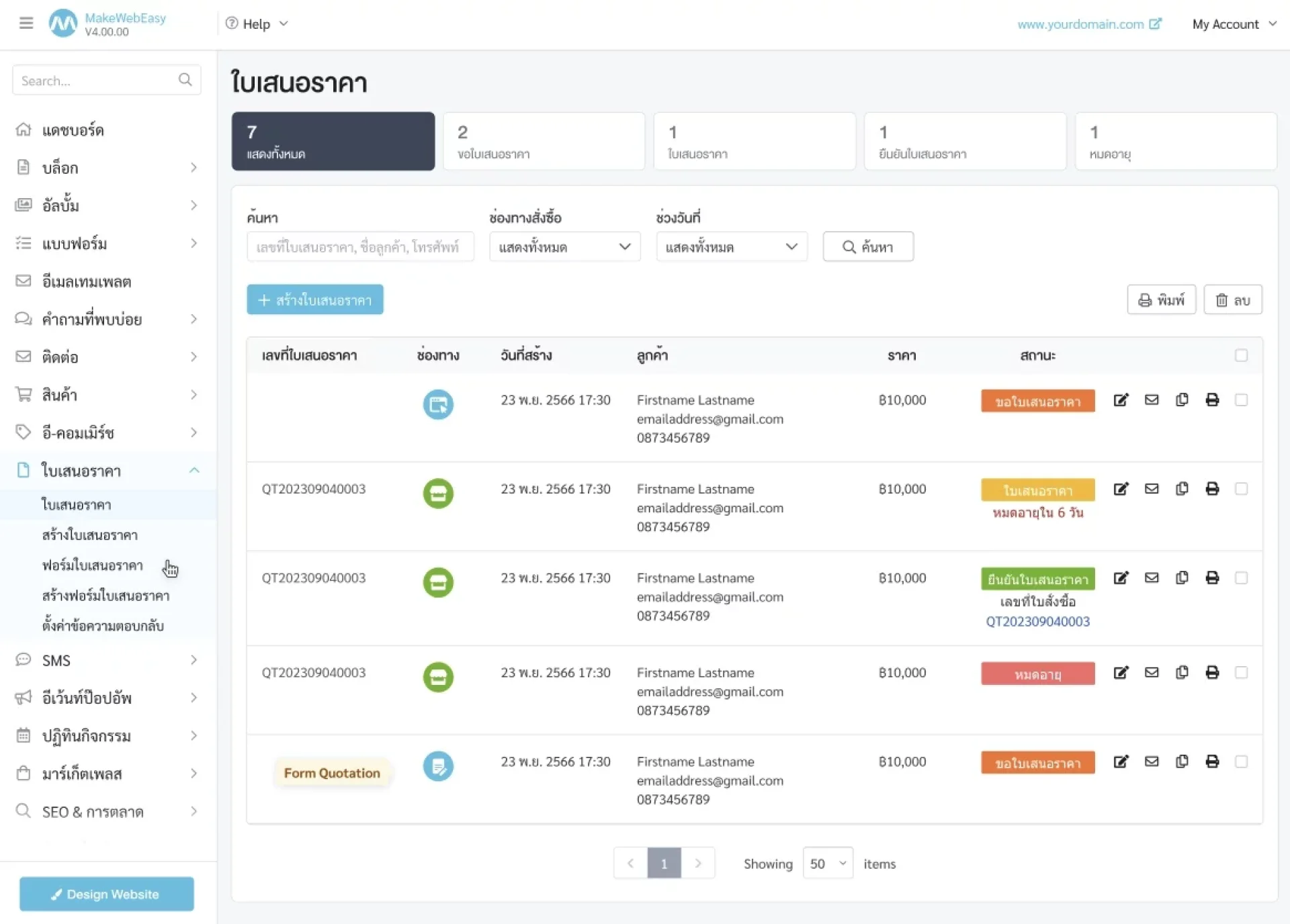Open the ช่วงวันที่ date range dropdown
This screenshot has width=1290, height=924.
[731, 246]
